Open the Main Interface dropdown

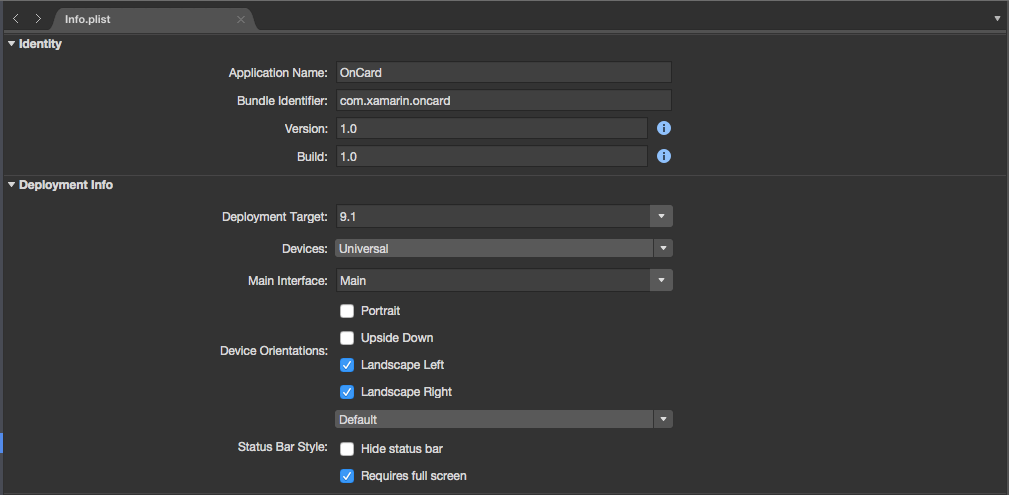pos(661,280)
